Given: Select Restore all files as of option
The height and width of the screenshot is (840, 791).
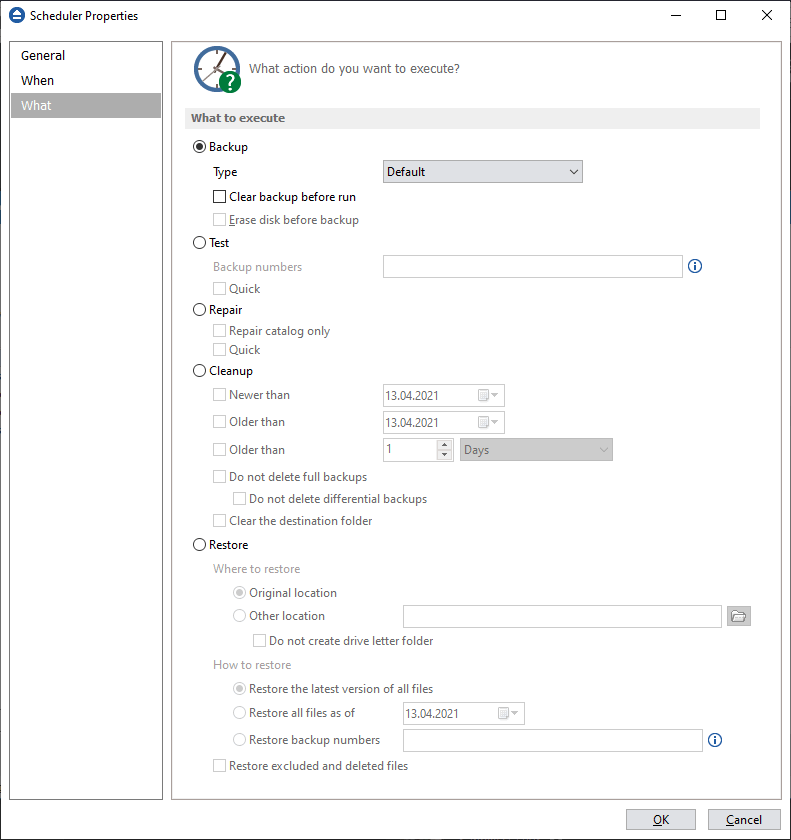Looking at the screenshot, I should [239, 713].
